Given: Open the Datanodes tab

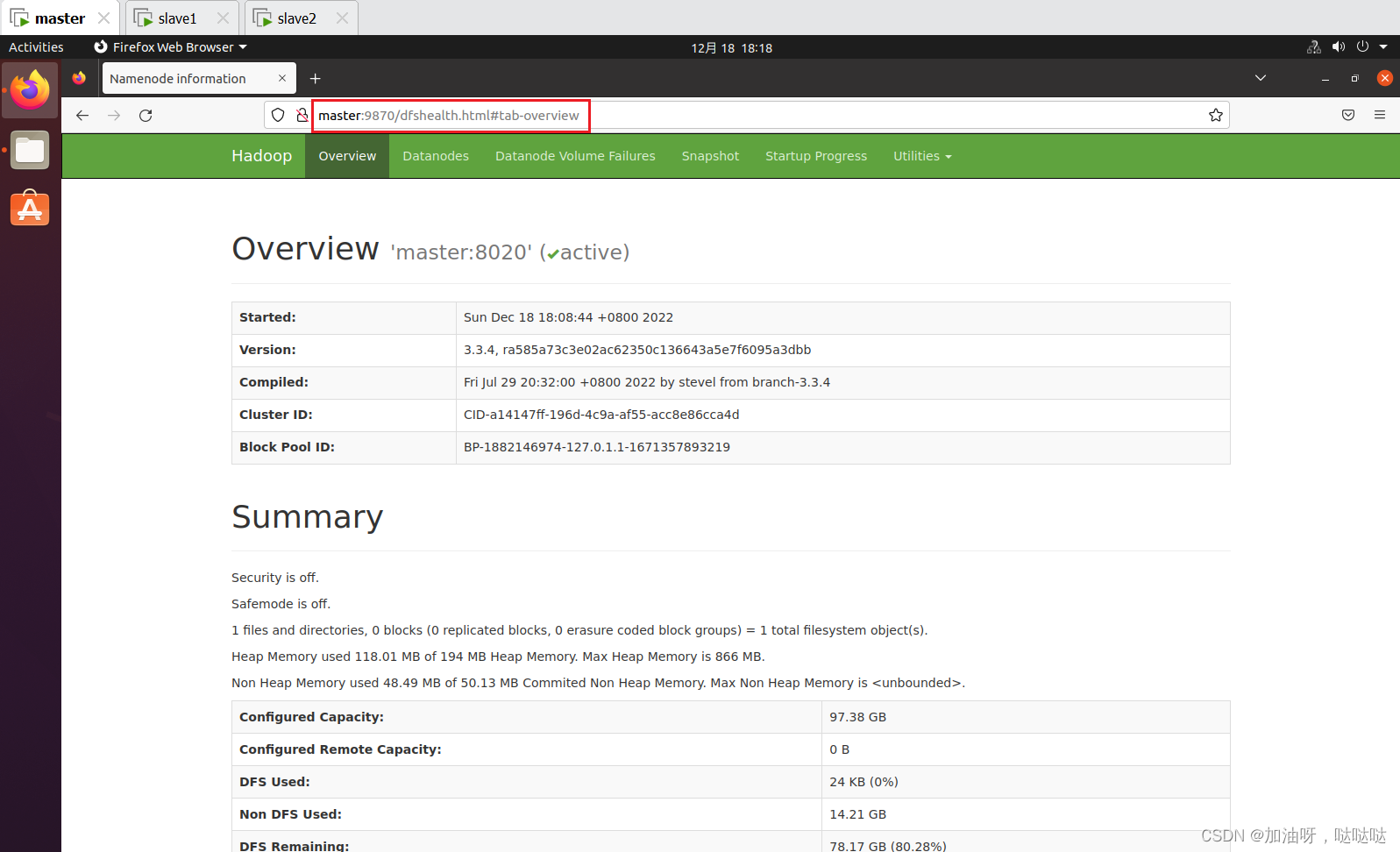Looking at the screenshot, I should click(436, 156).
